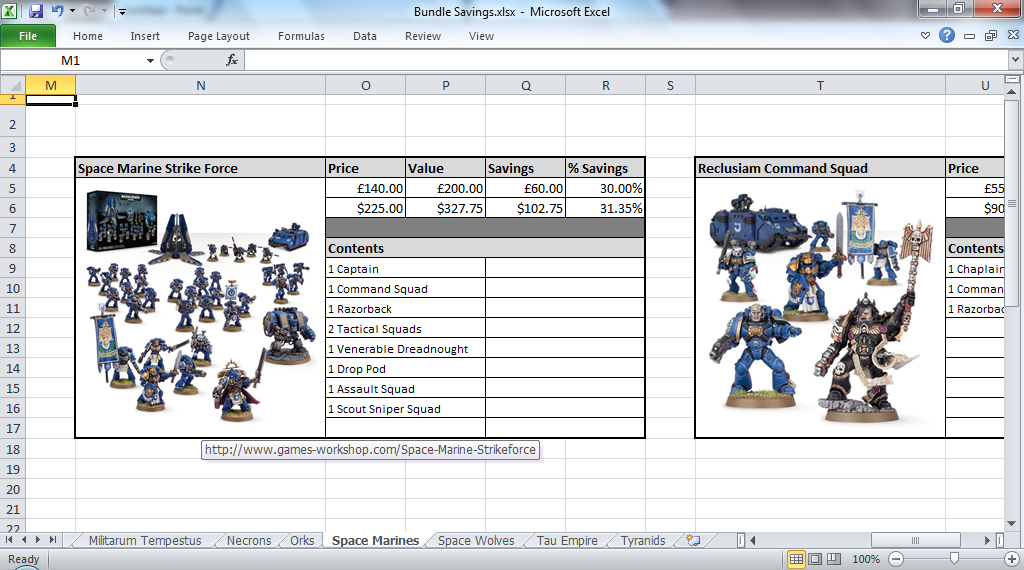Switch to Normal view icon
The image size is (1024, 570).
796,559
